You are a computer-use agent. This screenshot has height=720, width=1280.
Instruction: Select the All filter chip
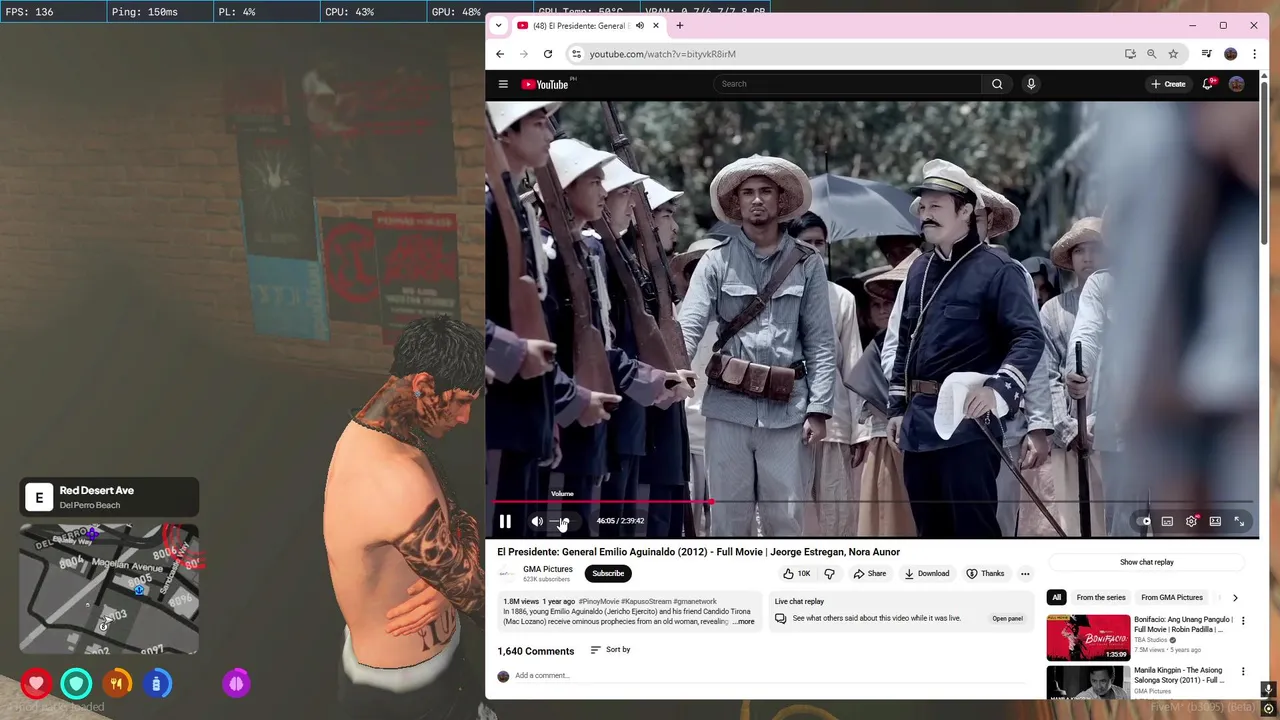click(x=1056, y=598)
